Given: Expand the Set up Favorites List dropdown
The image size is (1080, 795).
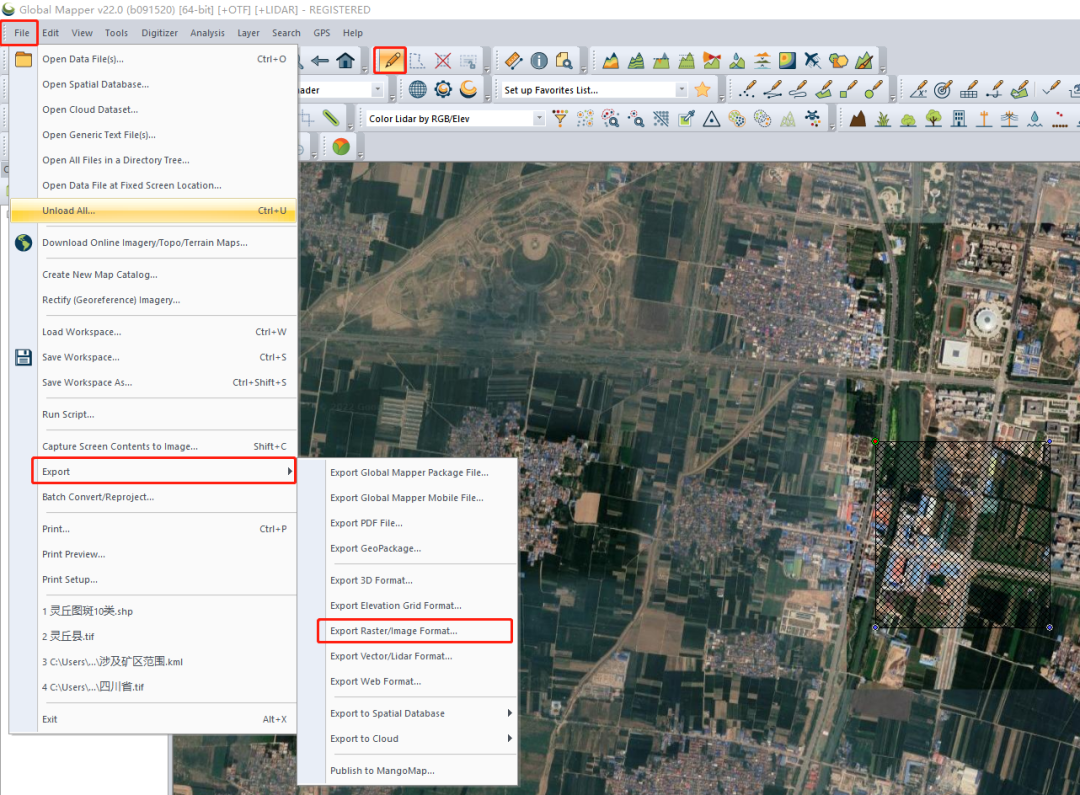Looking at the screenshot, I should tap(682, 90).
